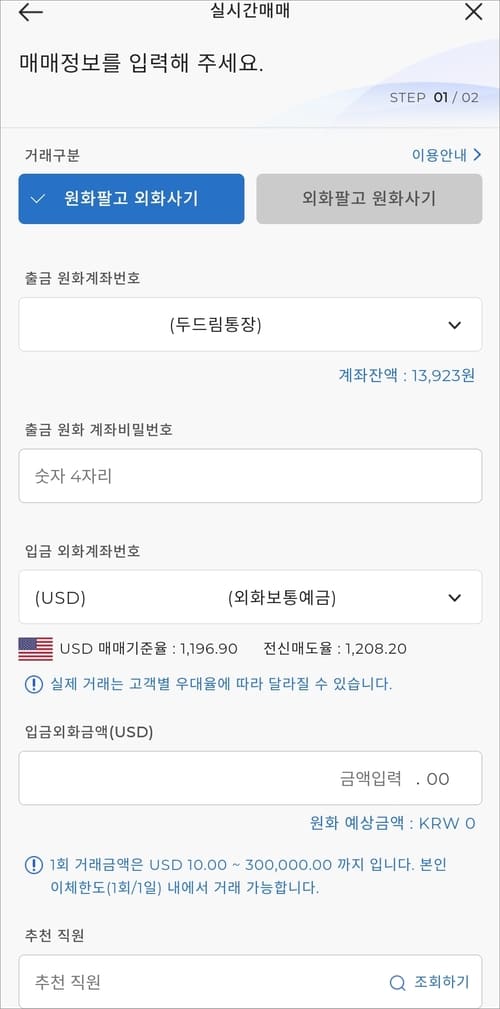Open 이용안내 usage guide link

tap(440, 155)
